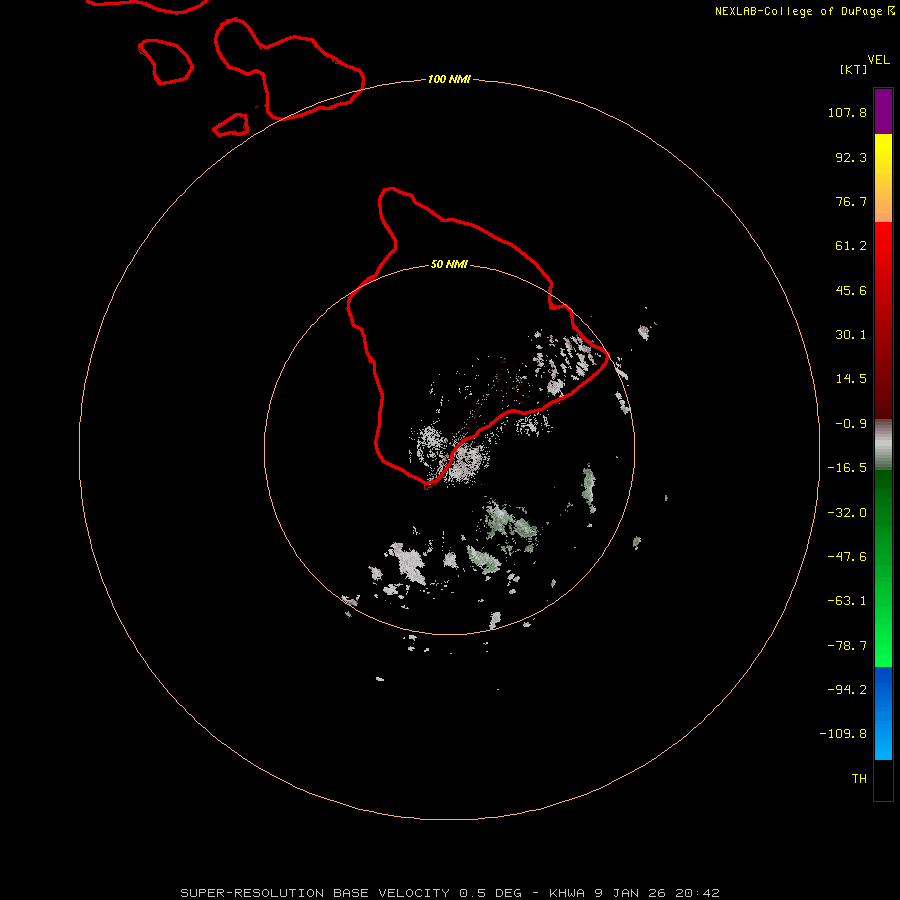
Task: Click the Super-Resolution Base Velocity caption
Action: point(450,893)
